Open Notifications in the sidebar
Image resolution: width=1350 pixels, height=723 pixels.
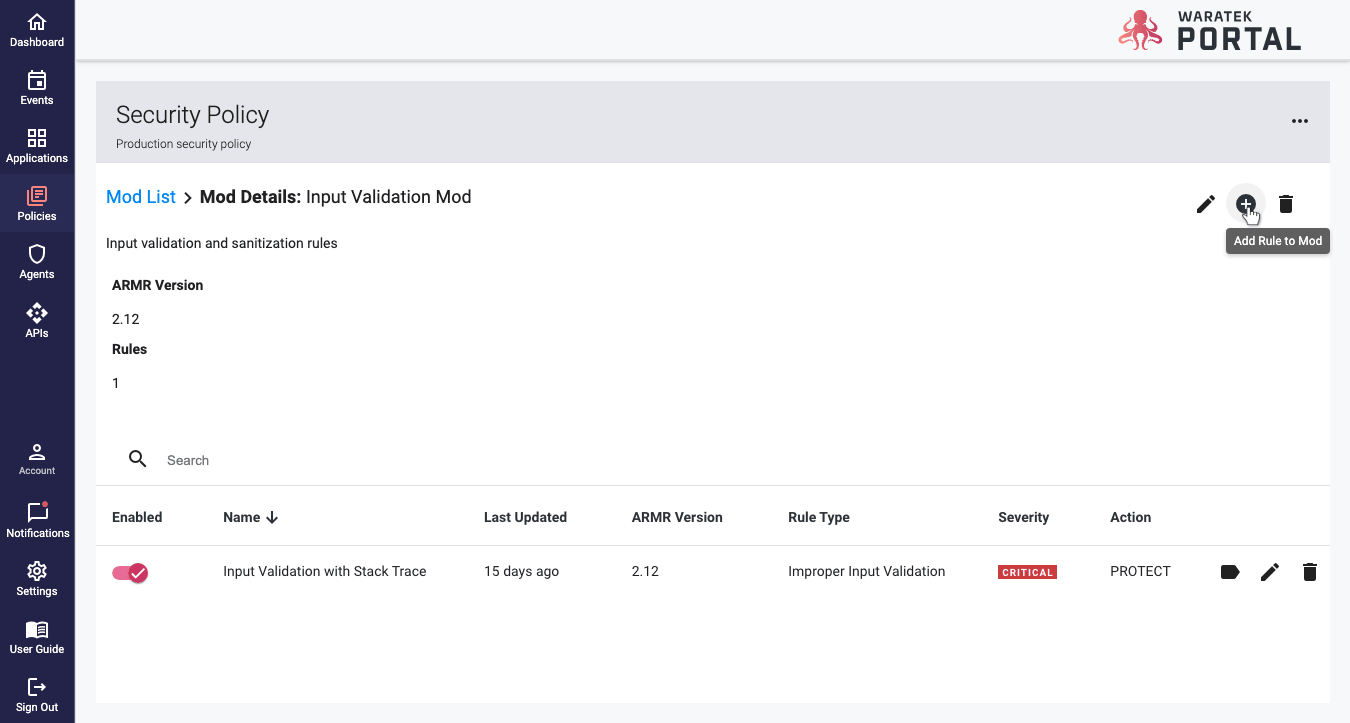37,520
